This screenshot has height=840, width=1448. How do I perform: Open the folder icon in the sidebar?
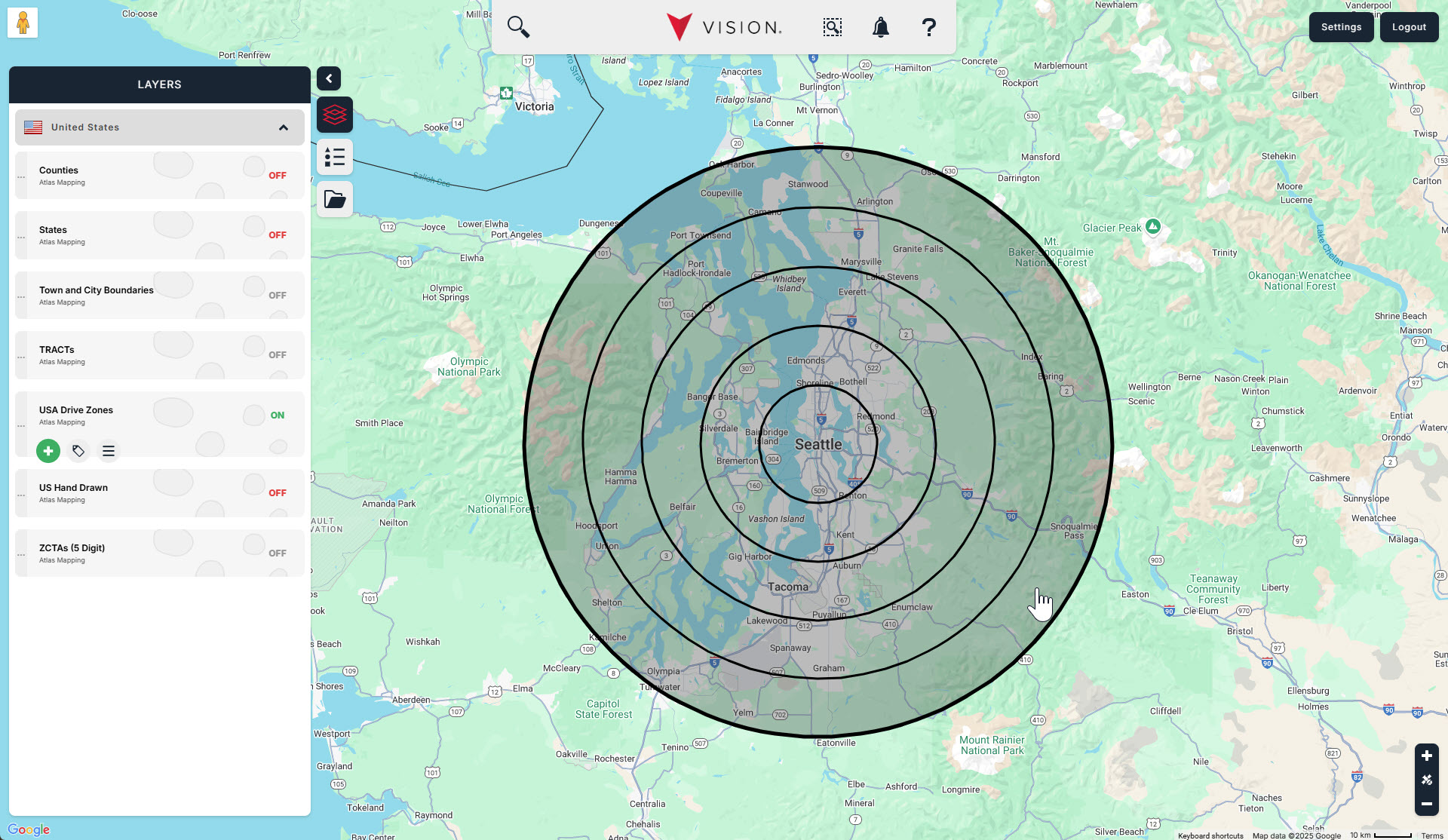point(335,199)
